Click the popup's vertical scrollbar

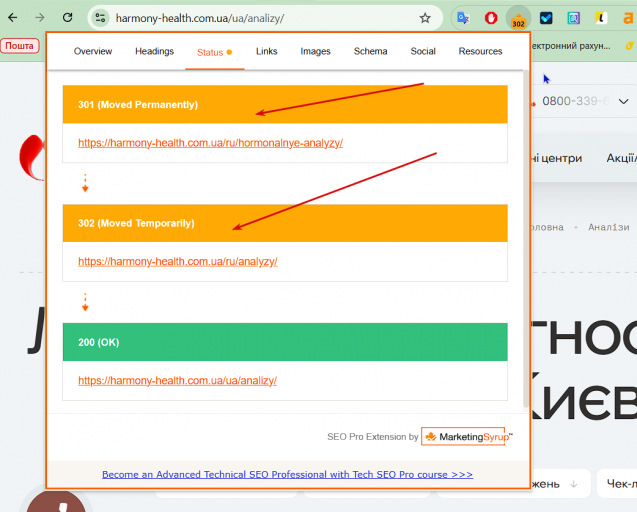click(526, 240)
